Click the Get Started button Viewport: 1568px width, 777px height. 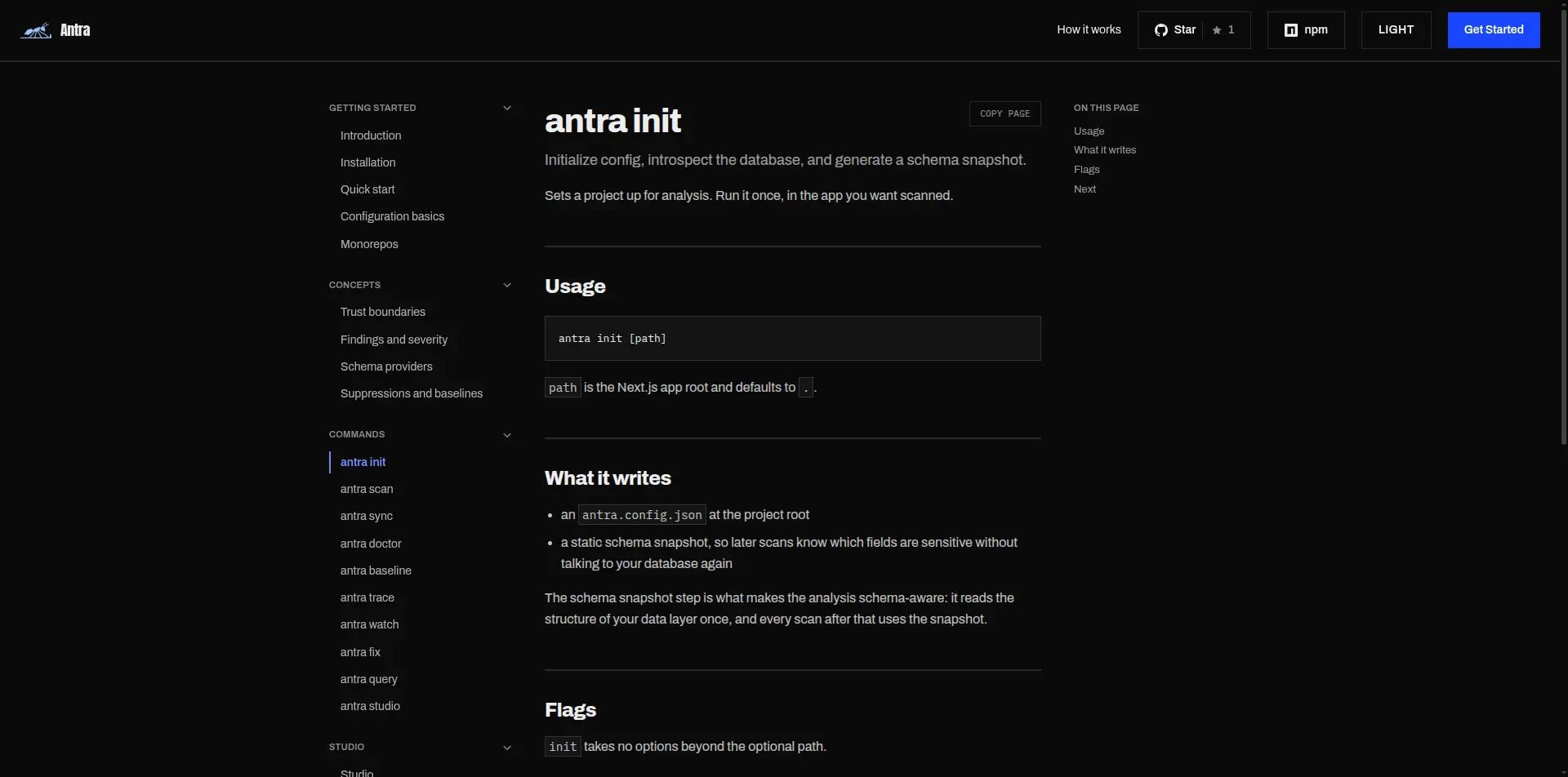click(x=1494, y=30)
